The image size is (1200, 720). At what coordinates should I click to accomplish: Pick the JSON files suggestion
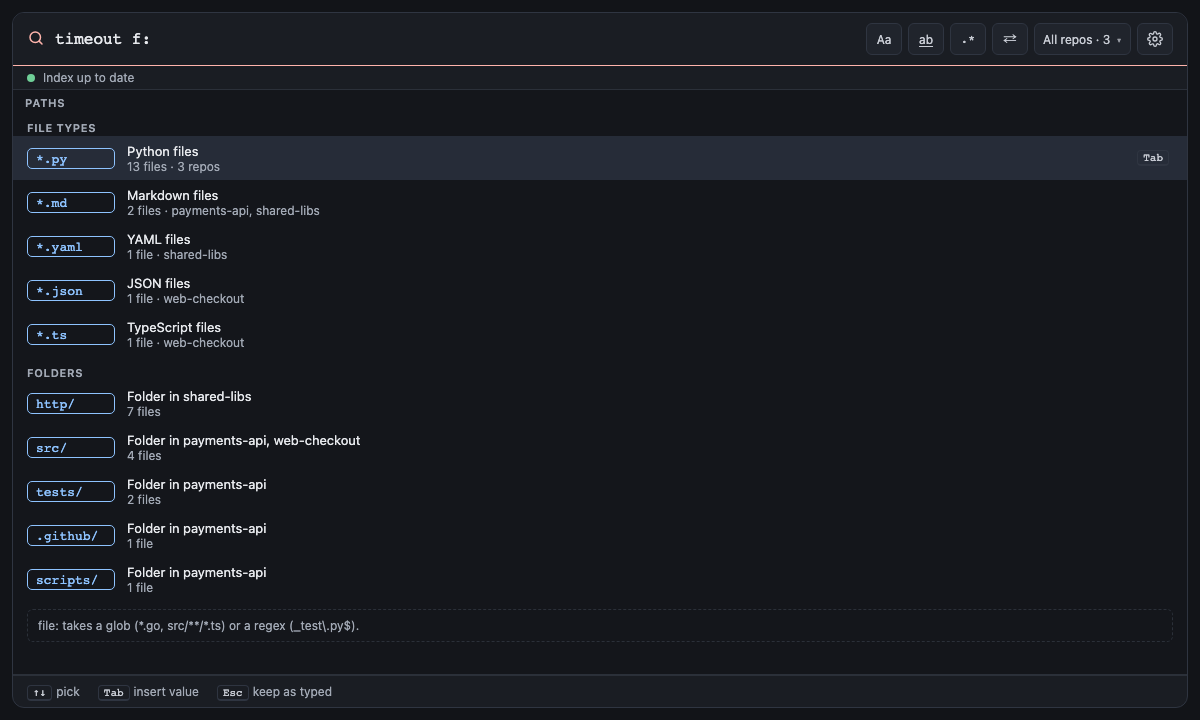point(600,291)
